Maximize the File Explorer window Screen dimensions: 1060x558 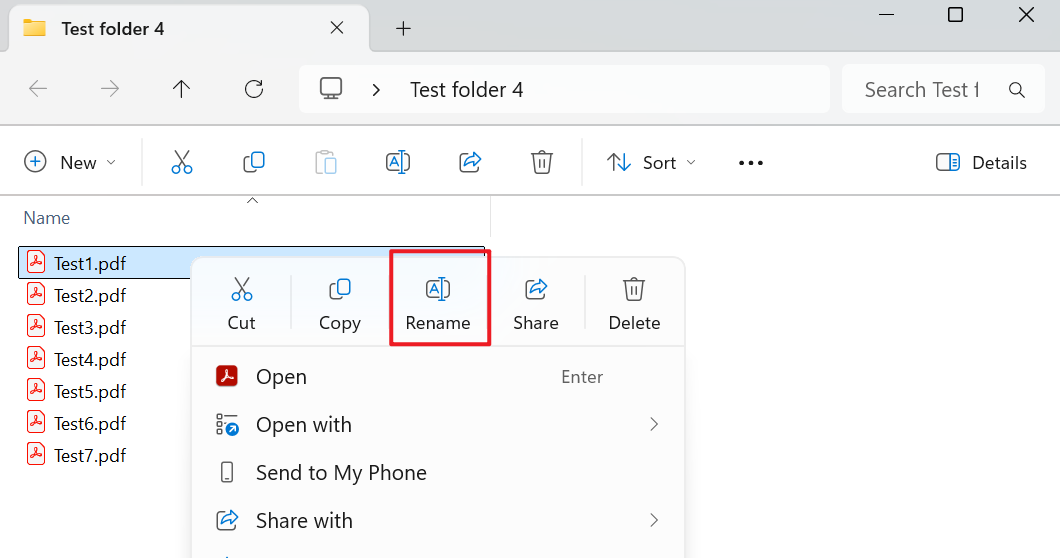955,14
